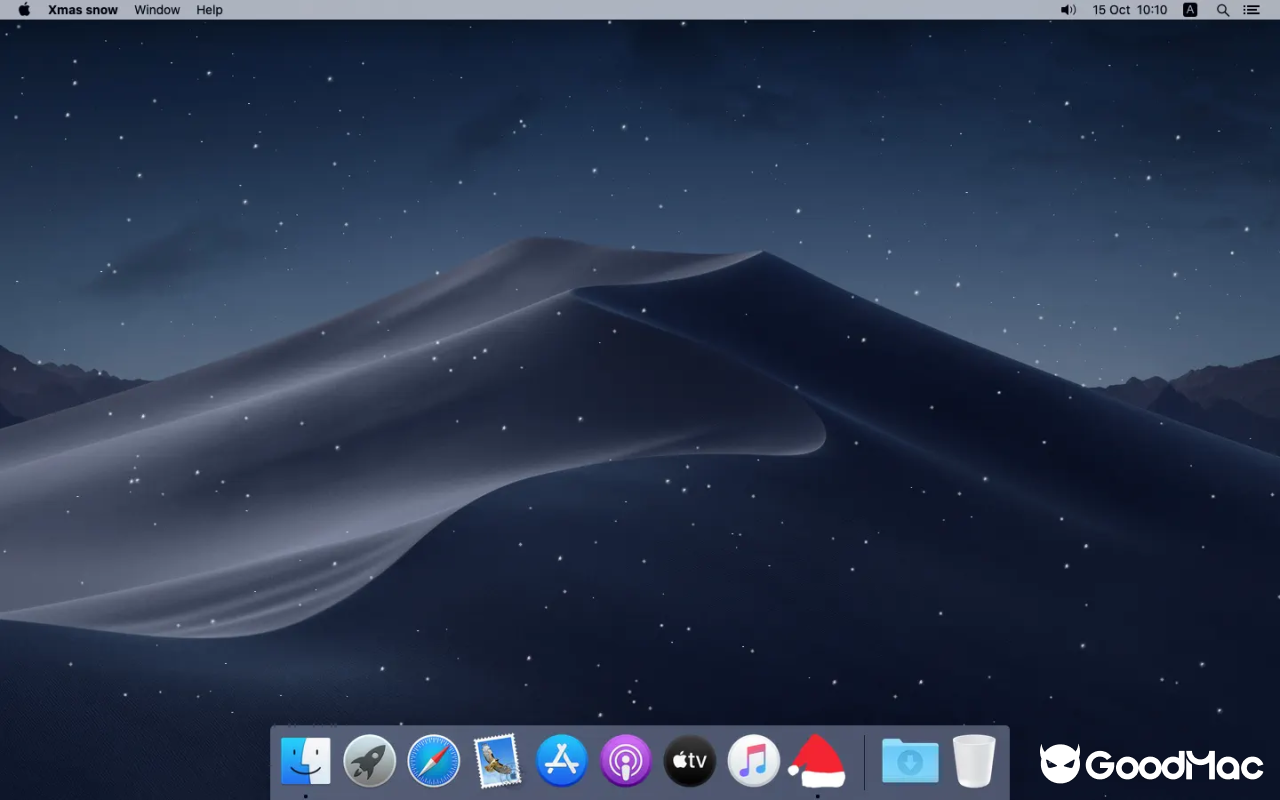Open the Apple TV app
Viewport: 1280px width, 800px height.
690,761
